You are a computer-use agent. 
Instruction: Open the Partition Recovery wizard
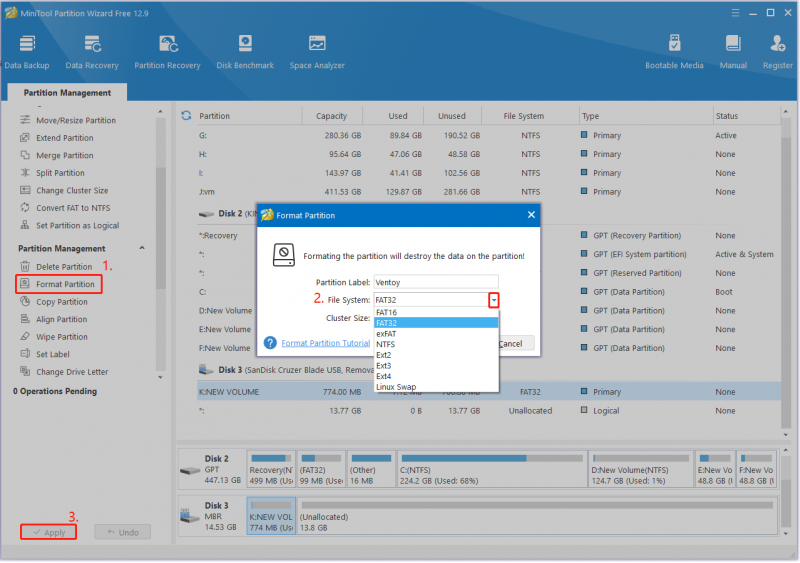(x=167, y=52)
